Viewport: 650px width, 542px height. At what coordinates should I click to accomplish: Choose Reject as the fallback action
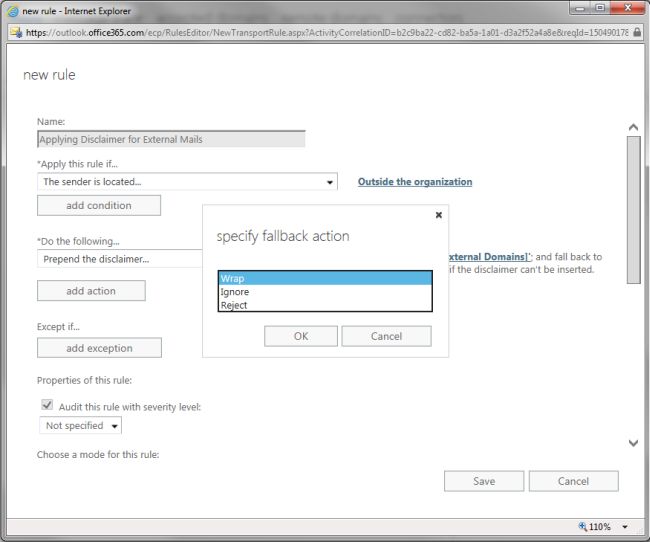[325, 305]
